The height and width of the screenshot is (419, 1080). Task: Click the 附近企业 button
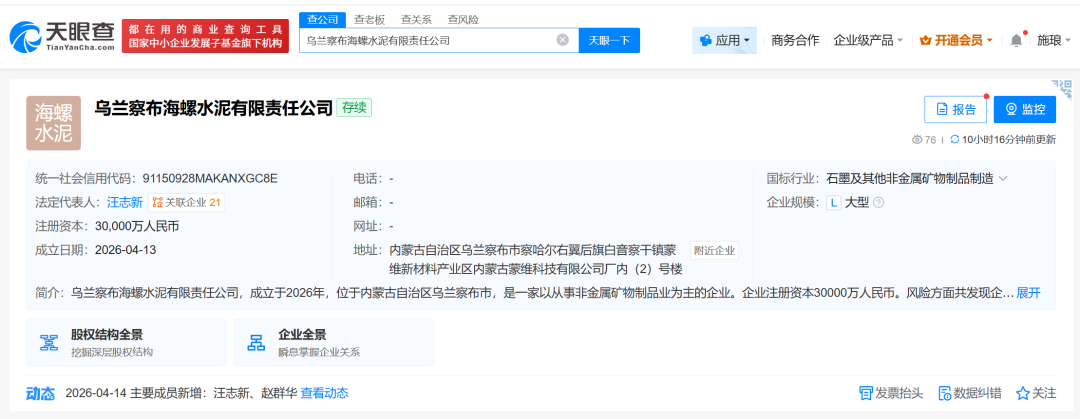[714, 249]
